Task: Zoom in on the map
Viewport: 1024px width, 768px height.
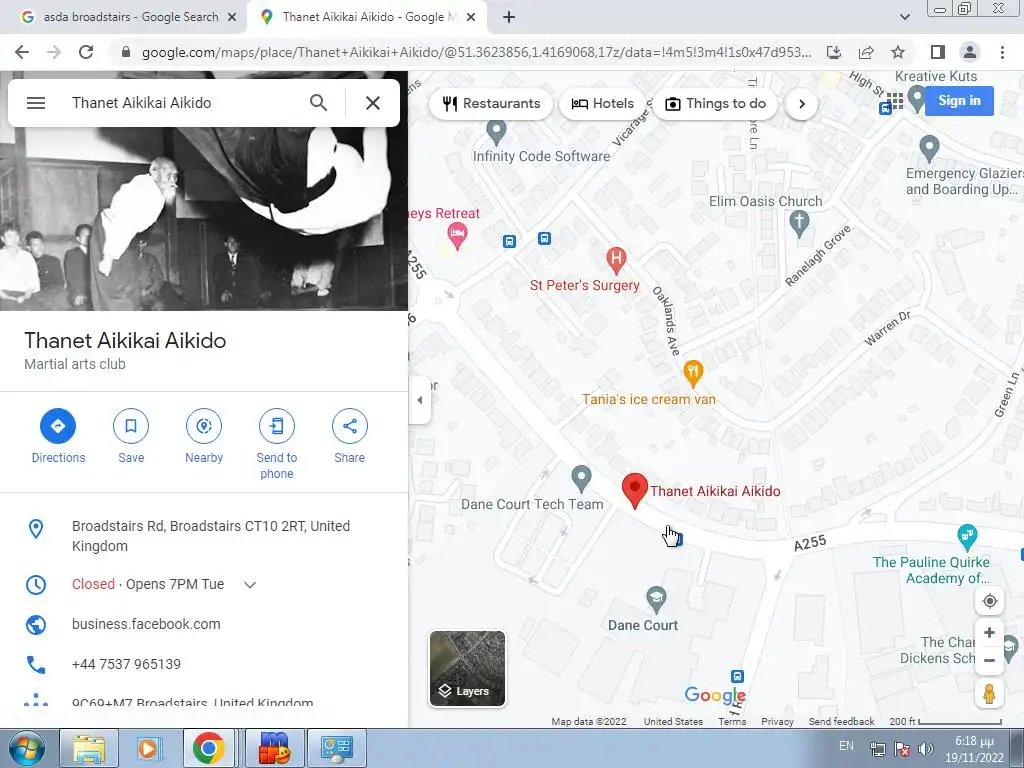Action: click(989, 632)
